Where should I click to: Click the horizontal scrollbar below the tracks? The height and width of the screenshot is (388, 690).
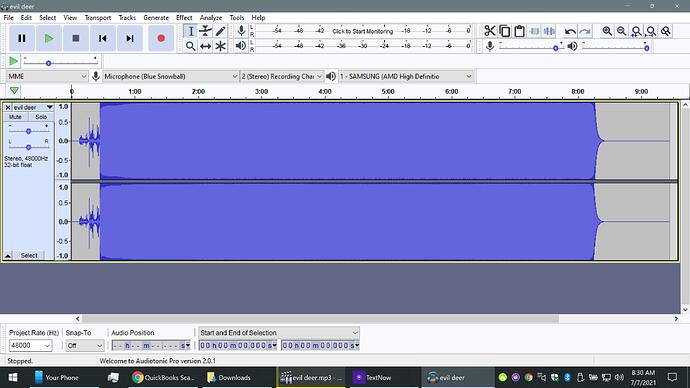pyautogui.click(x=320, y=318)
